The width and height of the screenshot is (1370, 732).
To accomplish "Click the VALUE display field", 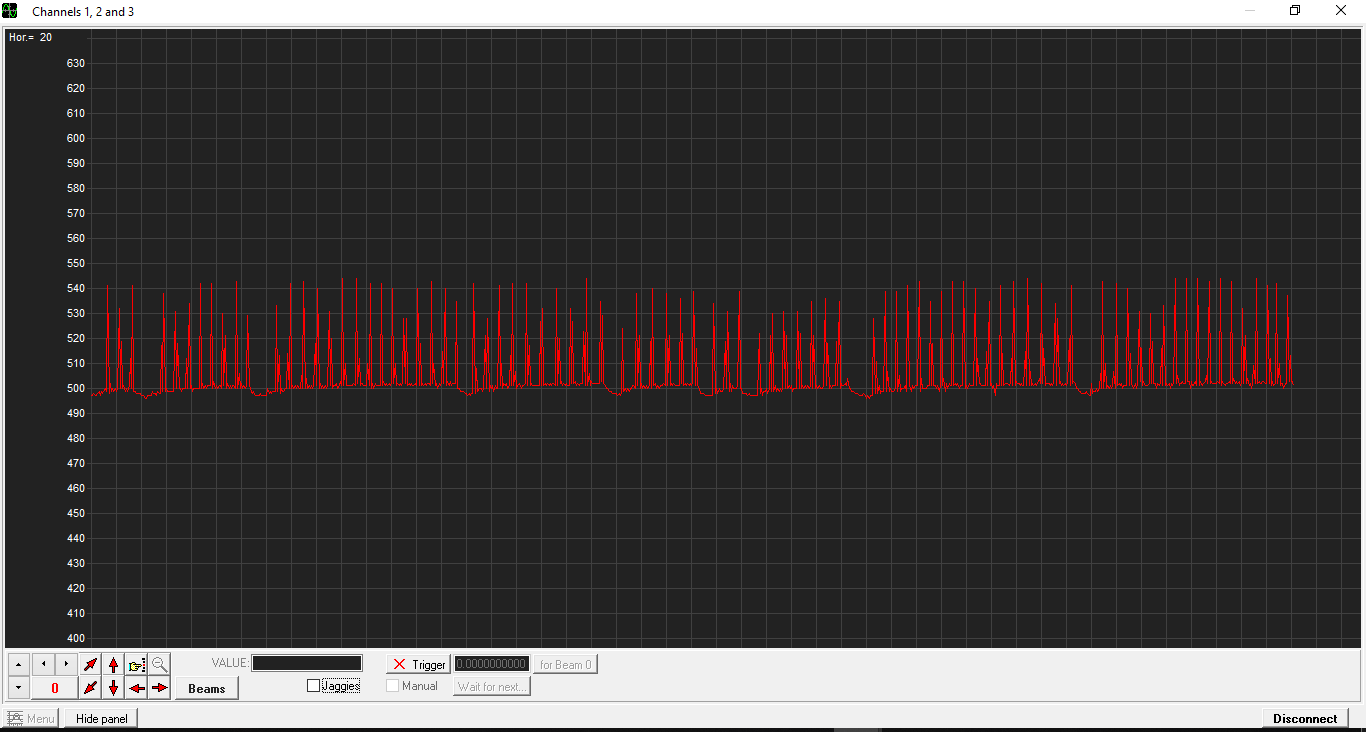I will click(x=307, y=663).
